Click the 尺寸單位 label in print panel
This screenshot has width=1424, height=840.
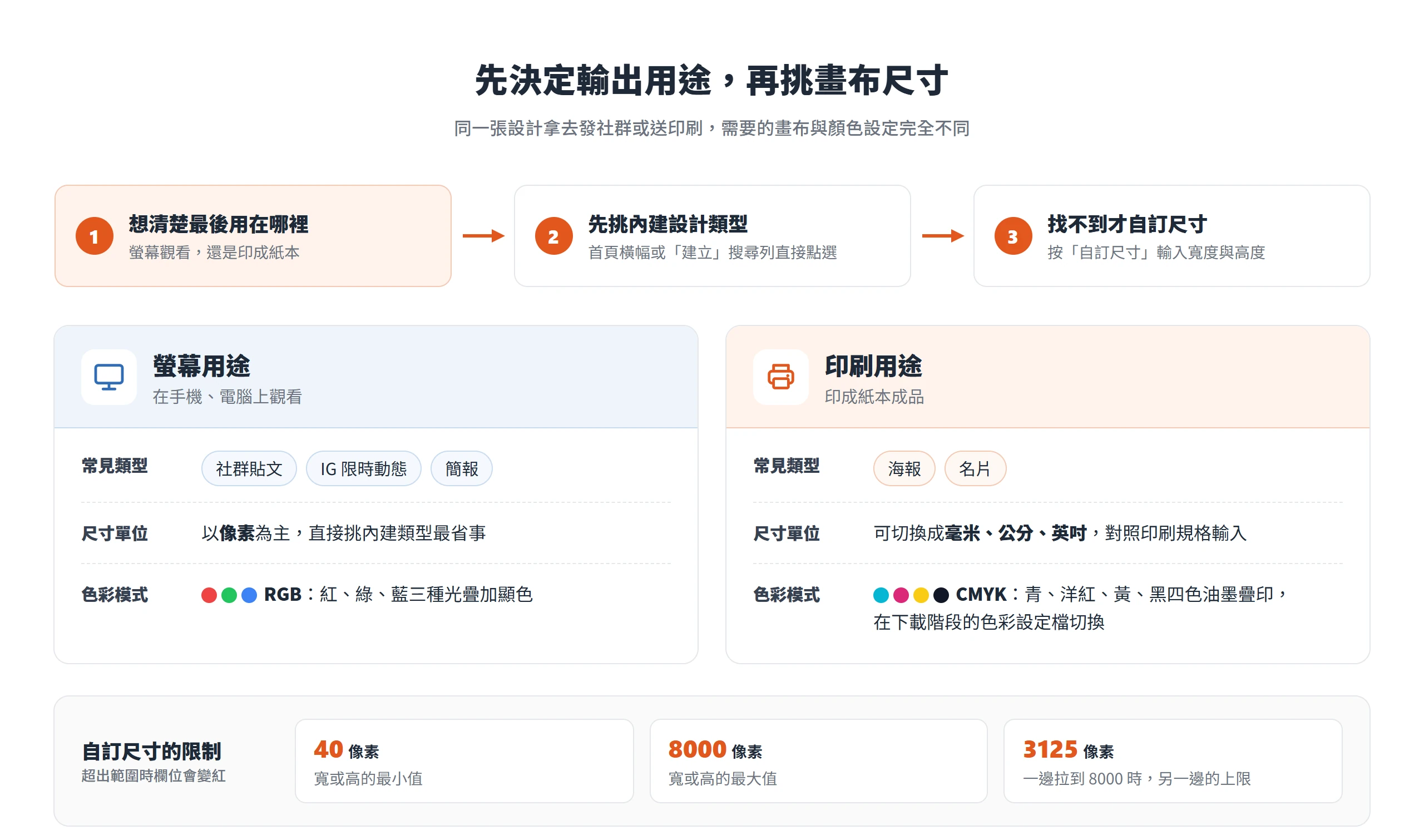click(x=786, y=533)
